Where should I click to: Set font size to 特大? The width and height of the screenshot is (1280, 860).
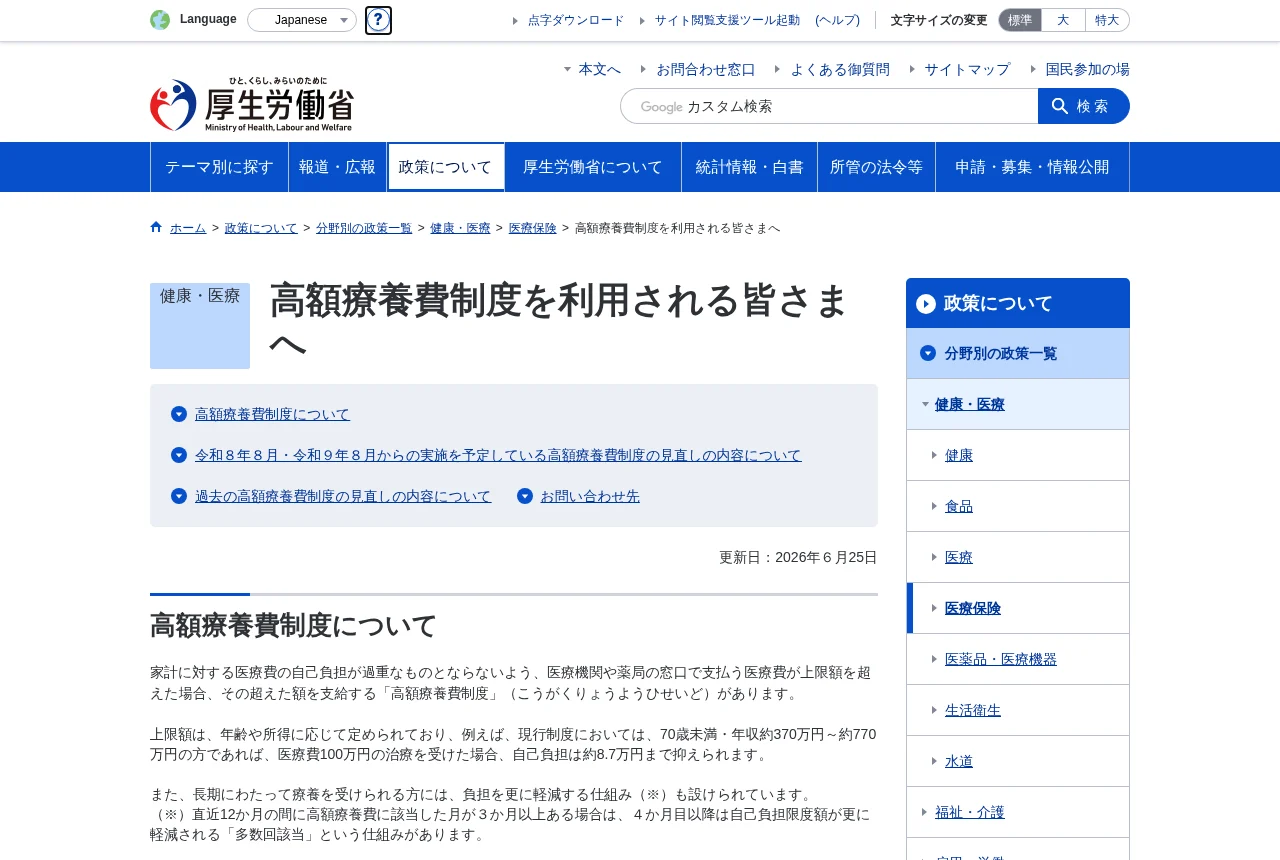point(1107,20)
